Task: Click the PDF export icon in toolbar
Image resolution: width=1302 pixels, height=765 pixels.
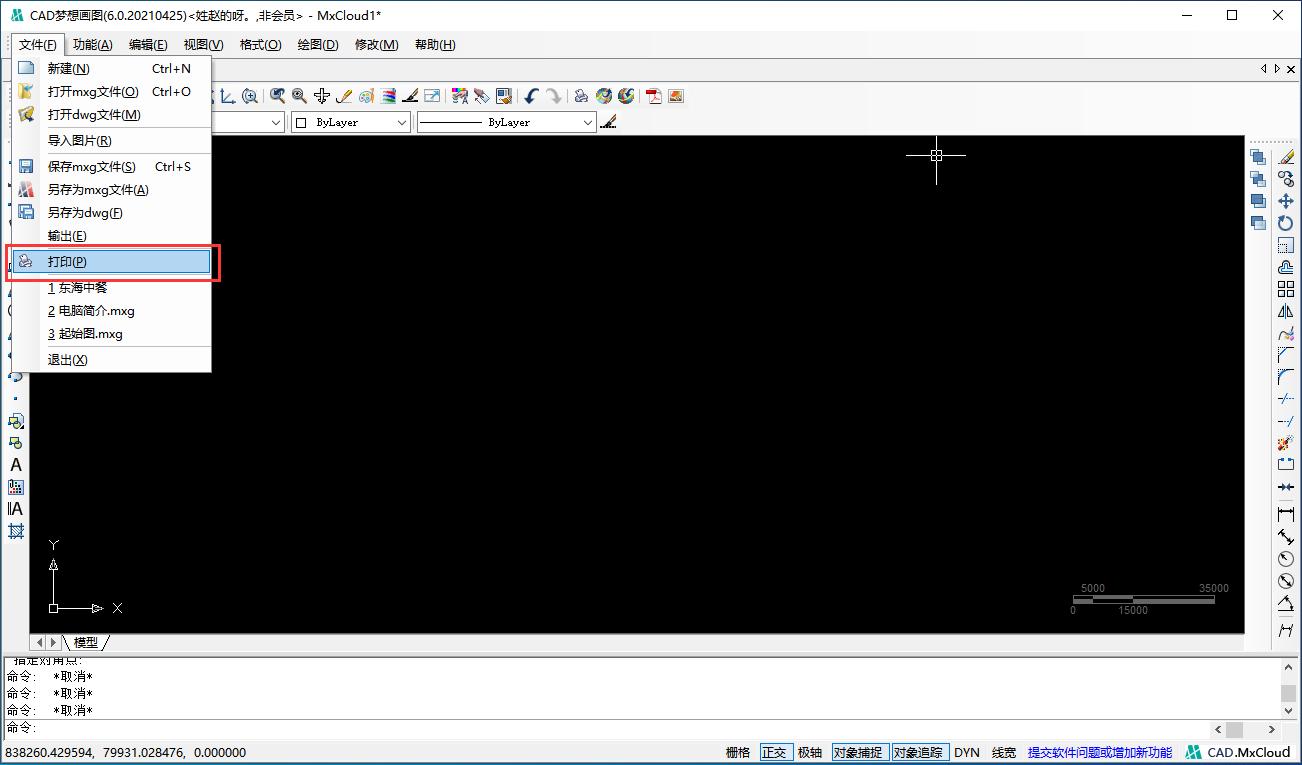Action: pyautogui.click(x=654, y=96)
